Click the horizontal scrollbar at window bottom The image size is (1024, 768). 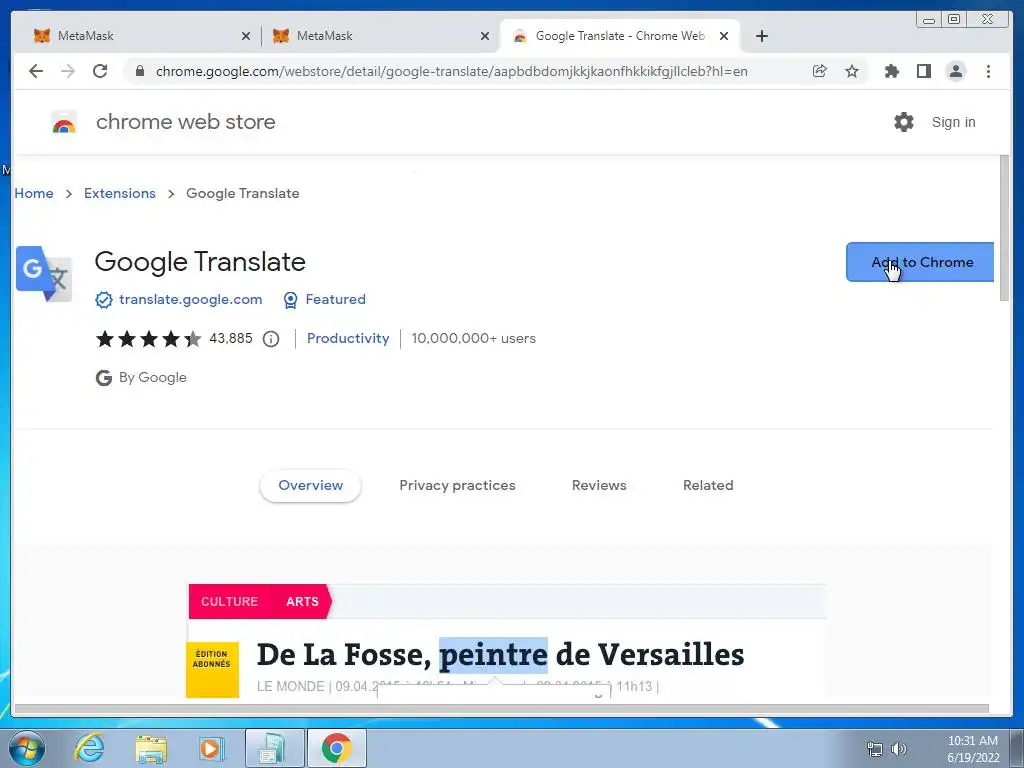pos(502,709)
